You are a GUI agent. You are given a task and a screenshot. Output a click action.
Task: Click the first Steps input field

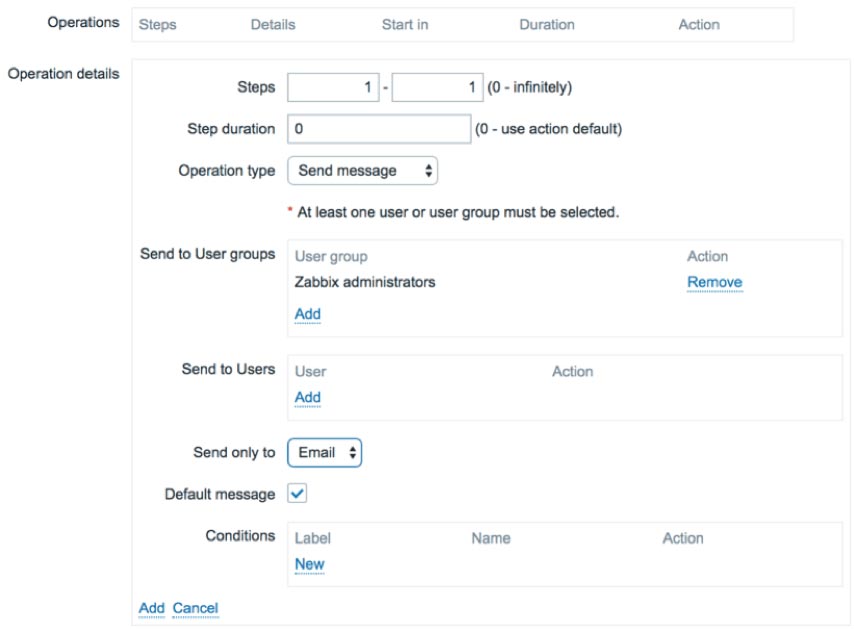pos(333,87)
